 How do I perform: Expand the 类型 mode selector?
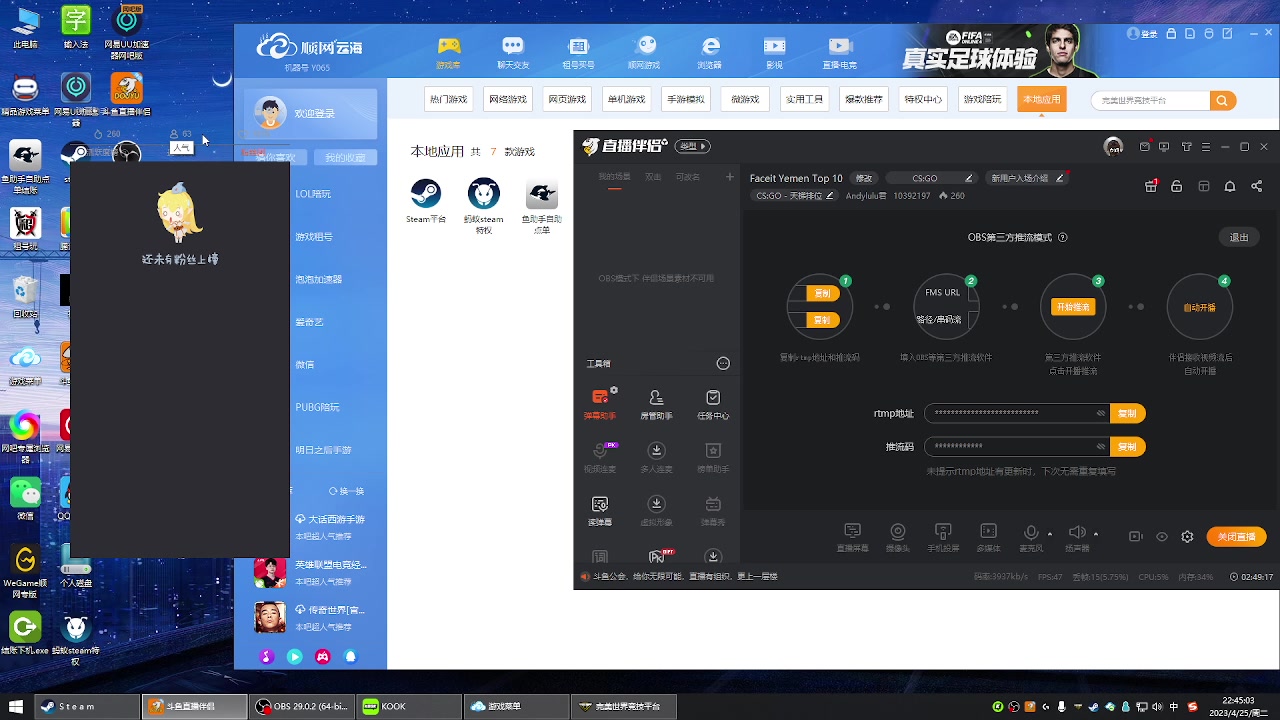coord(693,146)
